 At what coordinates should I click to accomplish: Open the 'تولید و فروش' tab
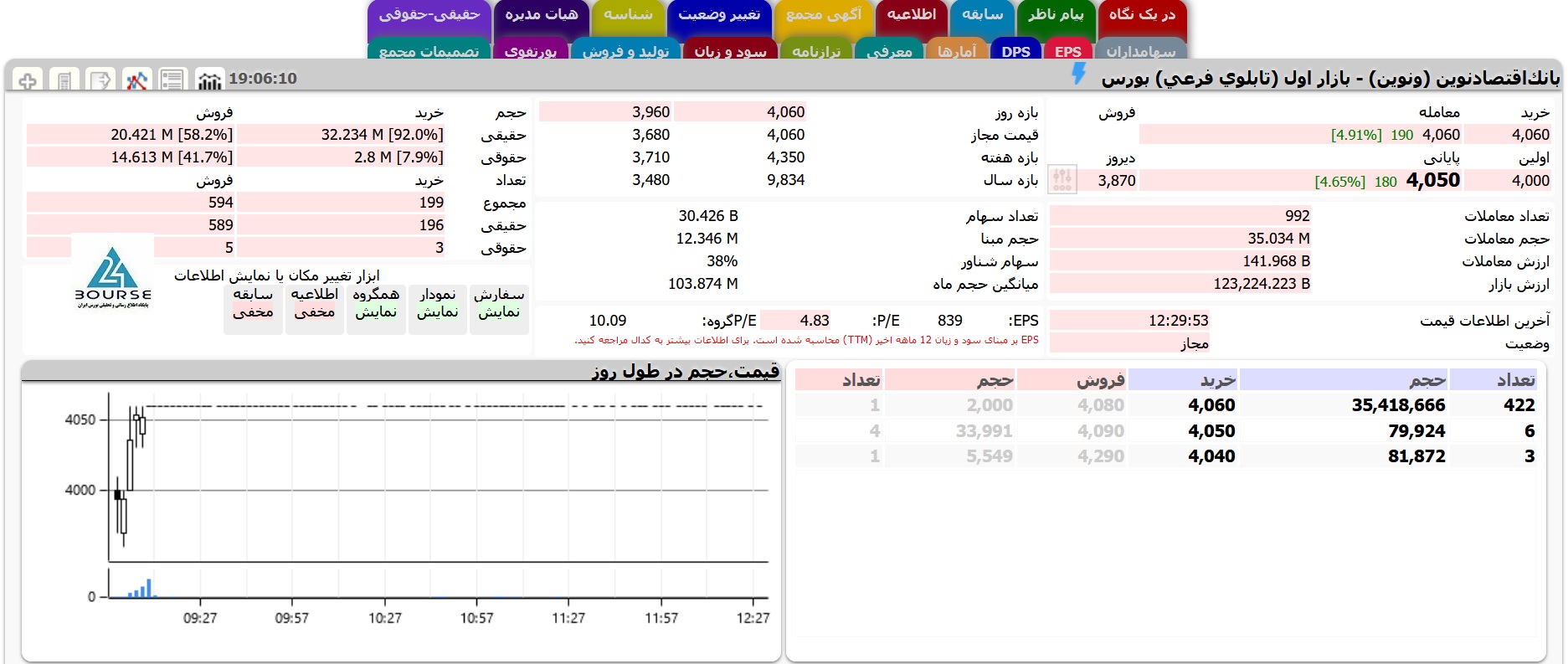[x=625, y=50]
